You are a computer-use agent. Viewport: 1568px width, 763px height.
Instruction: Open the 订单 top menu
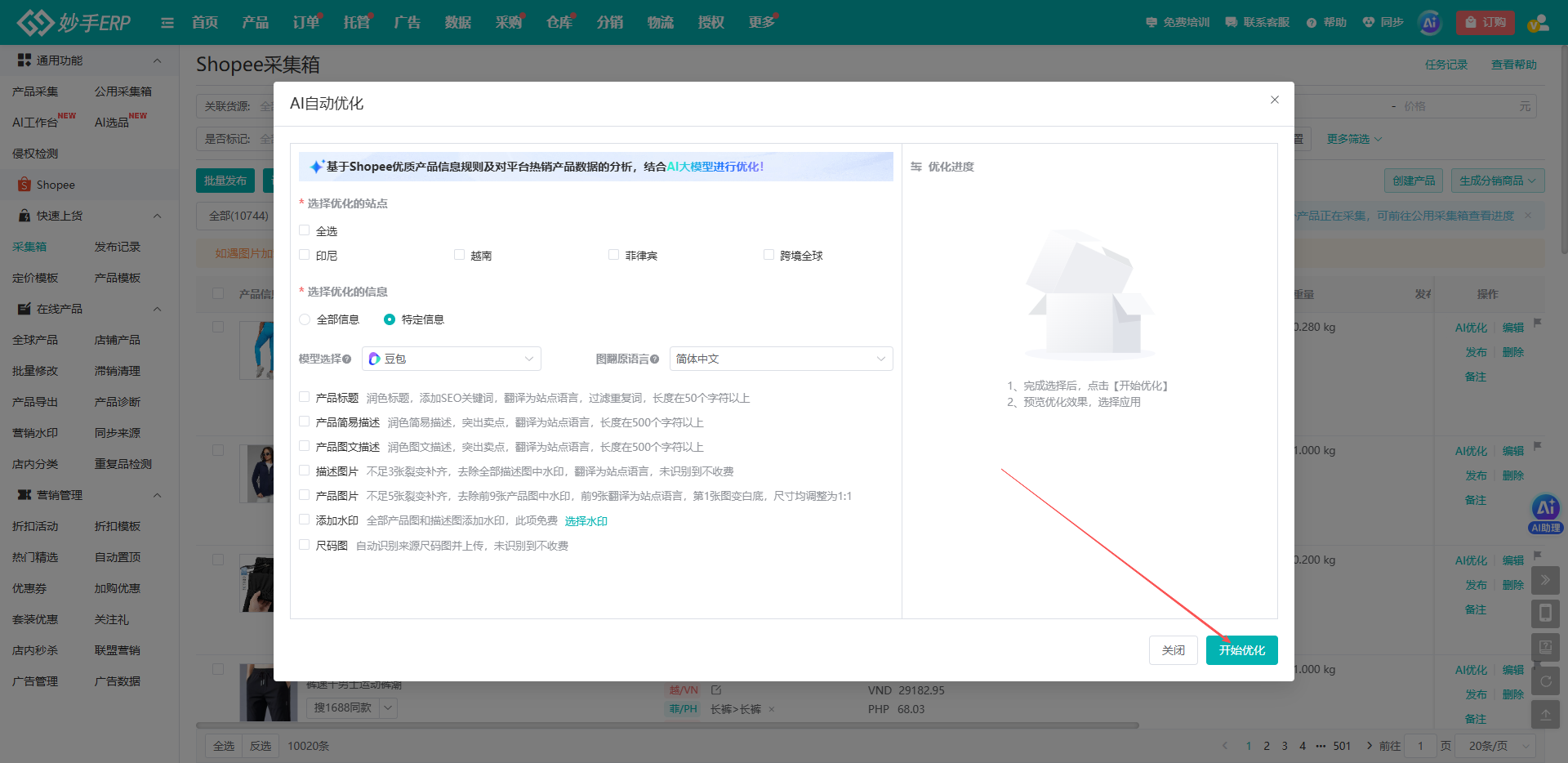point(306,22)
